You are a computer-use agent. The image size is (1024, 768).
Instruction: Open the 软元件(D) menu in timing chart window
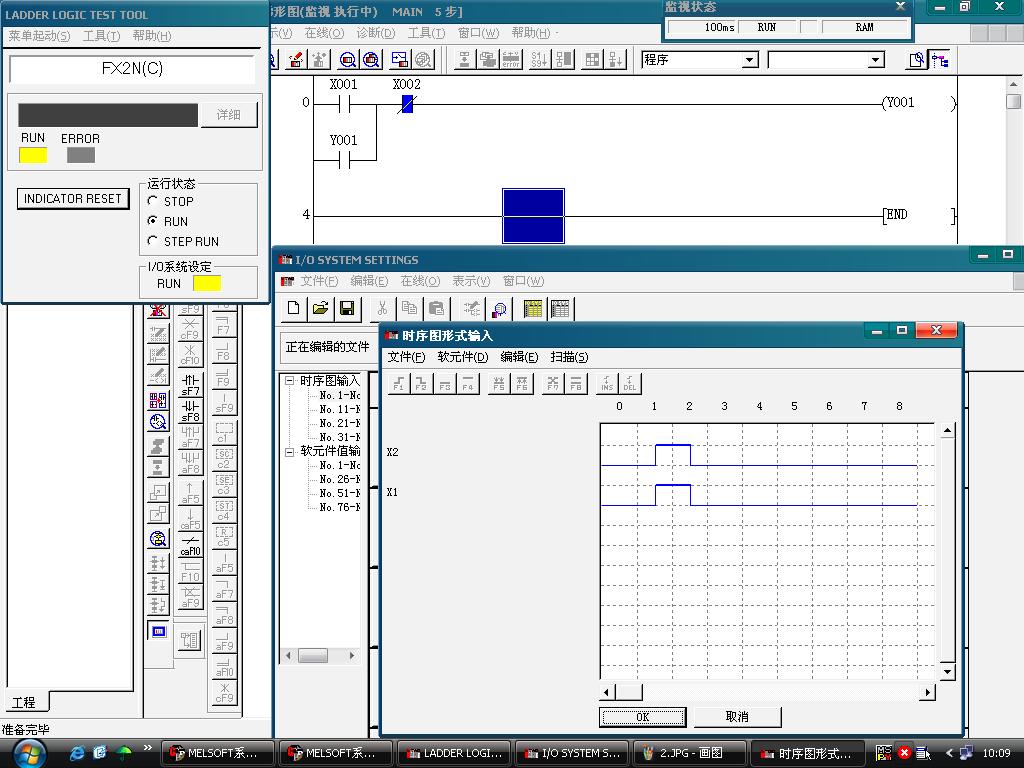click(462, 357)
